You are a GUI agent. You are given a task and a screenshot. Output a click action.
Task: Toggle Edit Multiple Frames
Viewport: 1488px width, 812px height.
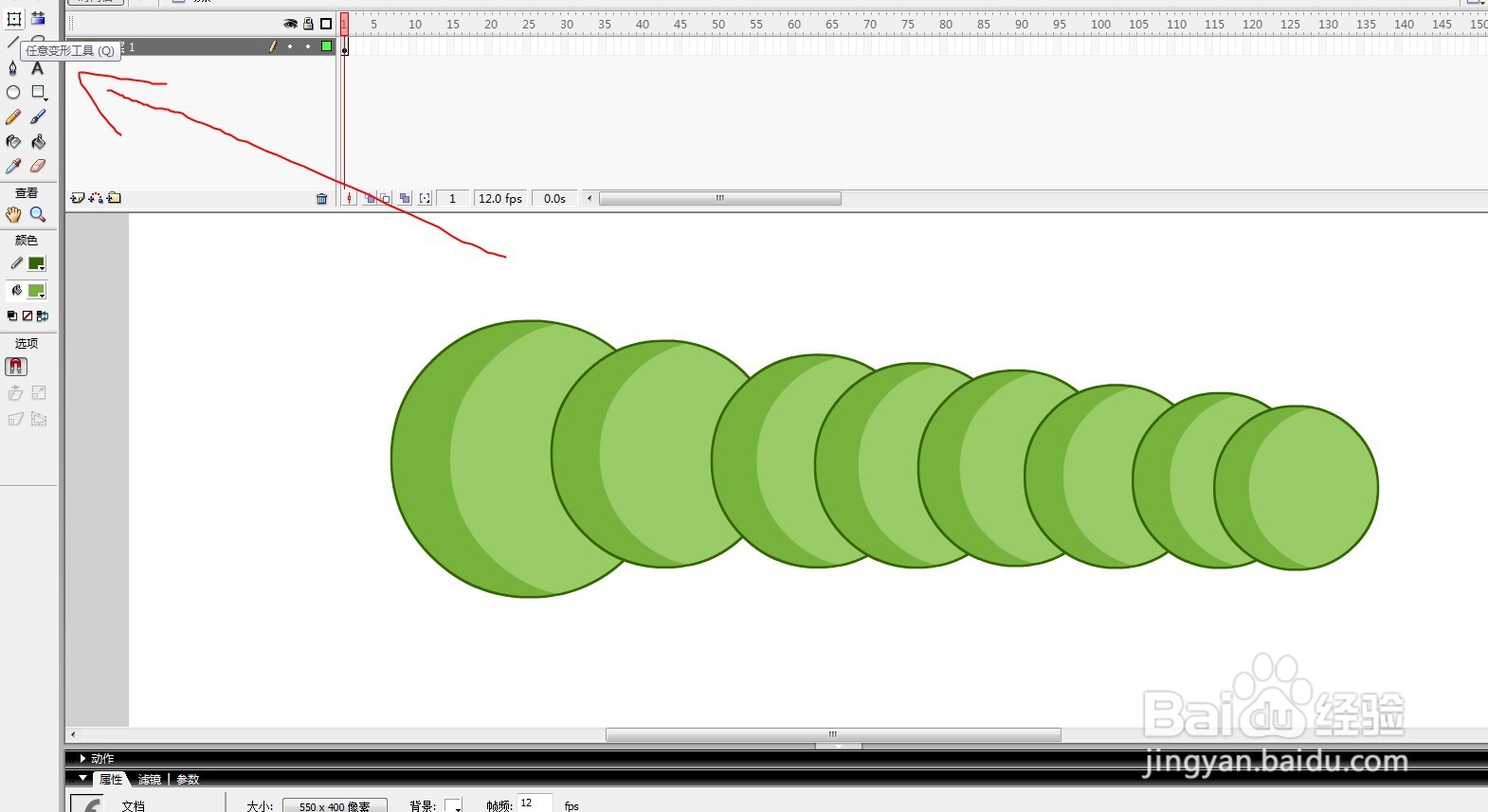click(x=405, y=199)
